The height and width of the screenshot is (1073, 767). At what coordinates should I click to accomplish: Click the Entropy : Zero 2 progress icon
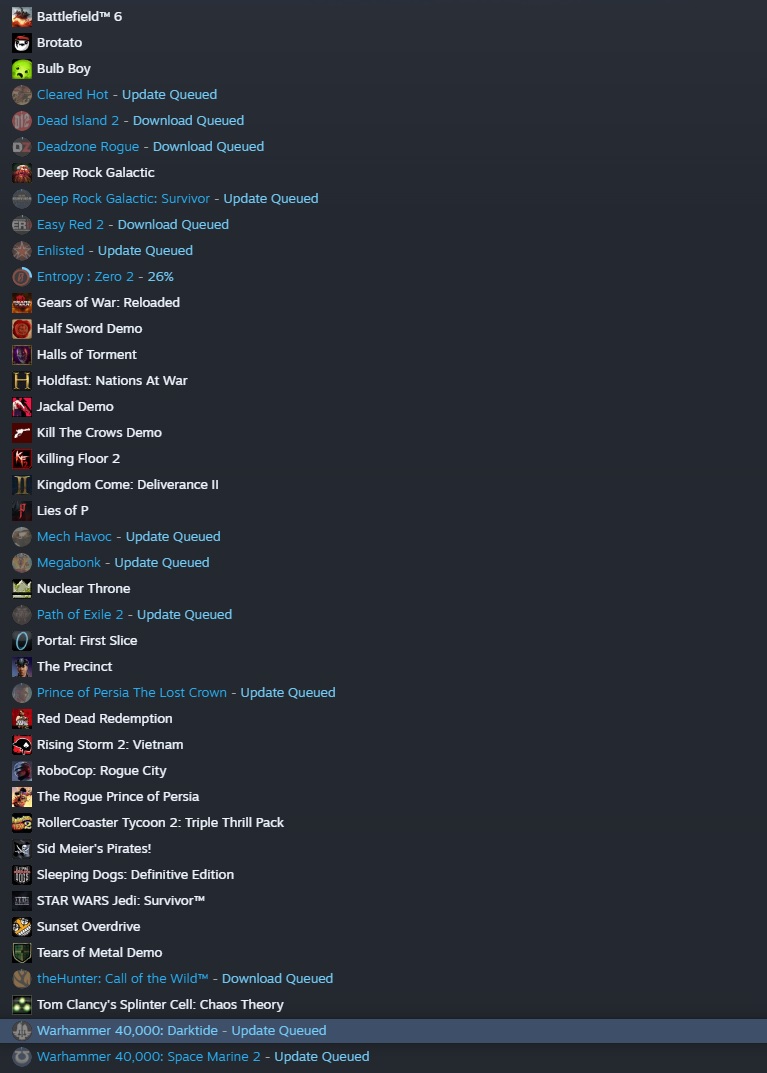coord(22,276)
